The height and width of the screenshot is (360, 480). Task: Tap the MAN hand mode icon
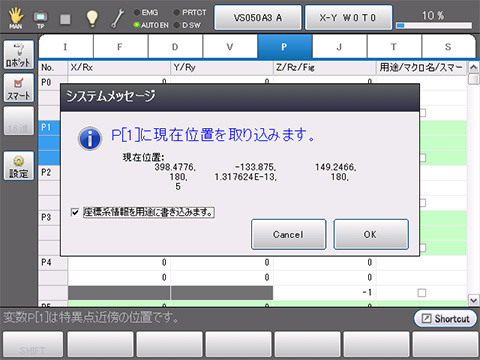click(x=15, y=17)
